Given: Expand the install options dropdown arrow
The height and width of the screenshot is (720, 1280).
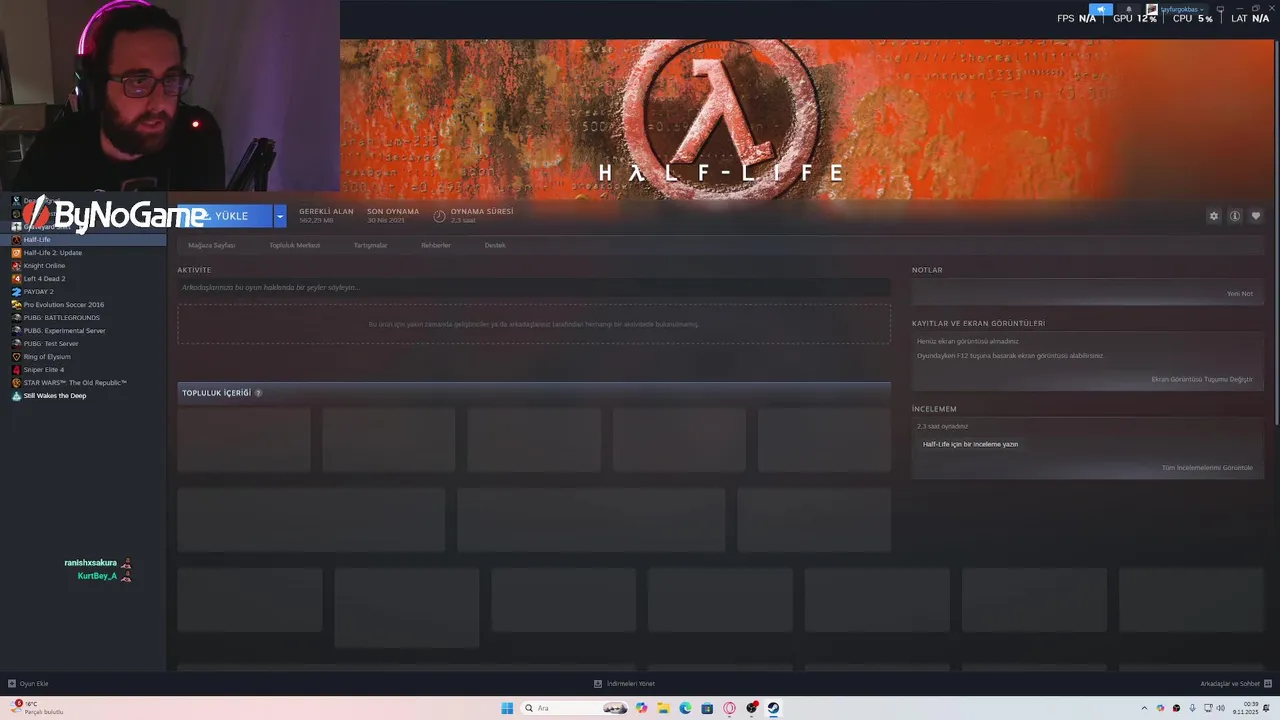Looking at the screenshot, I should pos(280,216).
